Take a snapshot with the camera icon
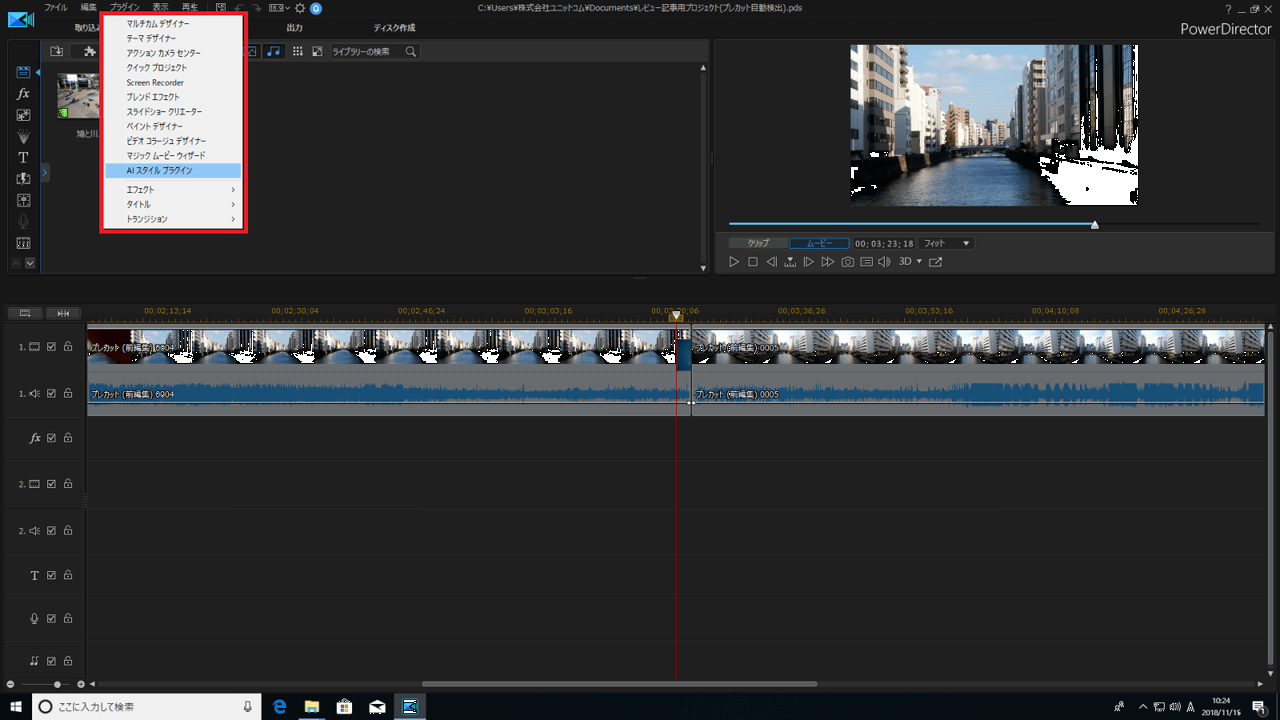This screenshot has height=720, width=1280. coord(848,262)
